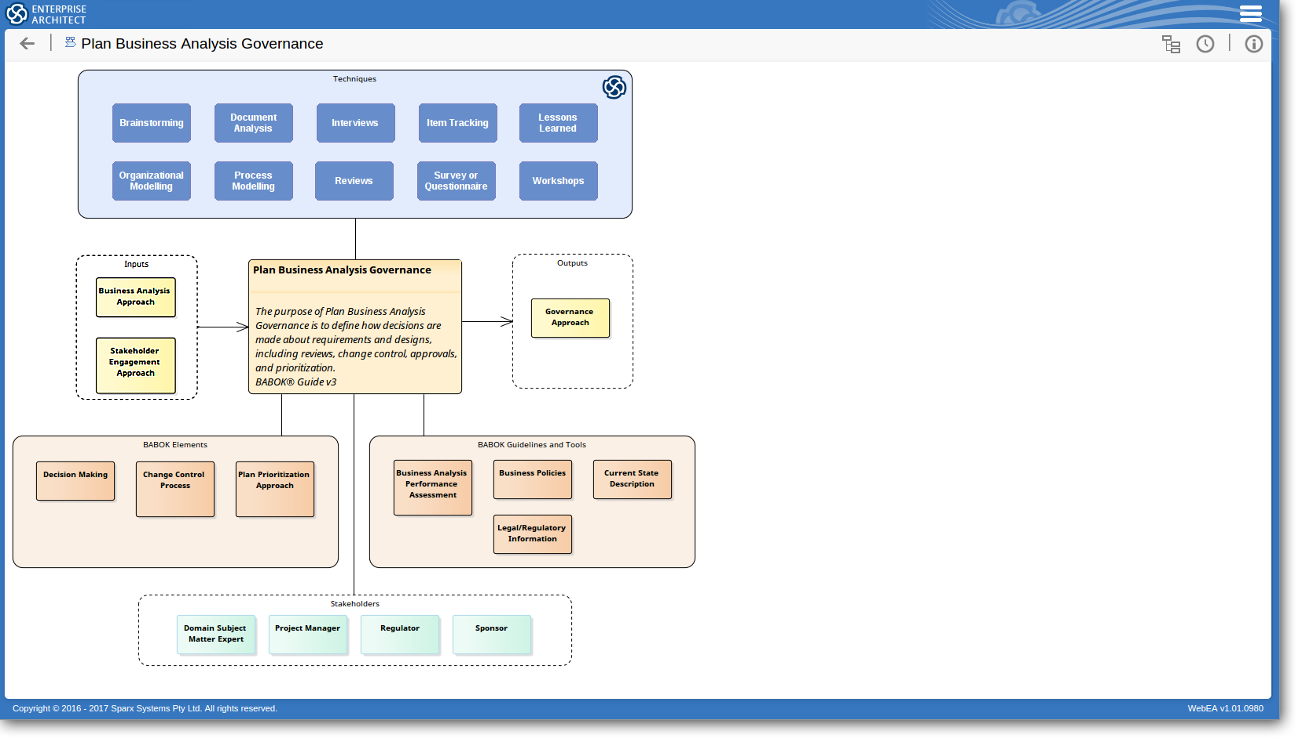Open the Change Control Process element
1310x750 pixels.
point(175,489)
